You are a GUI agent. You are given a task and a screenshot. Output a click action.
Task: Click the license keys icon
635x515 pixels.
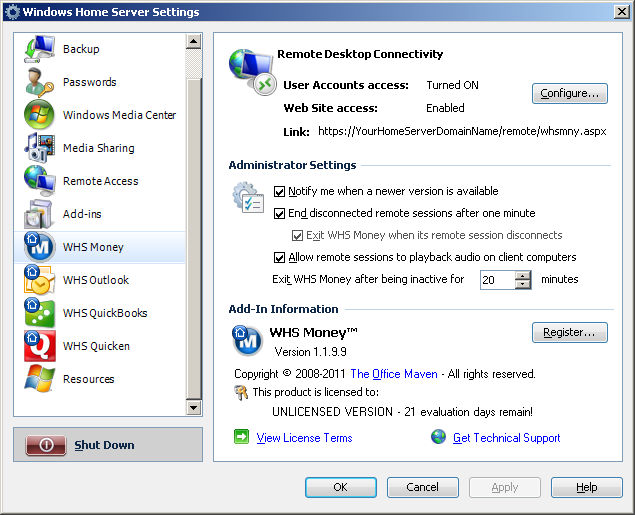(241, 392)
